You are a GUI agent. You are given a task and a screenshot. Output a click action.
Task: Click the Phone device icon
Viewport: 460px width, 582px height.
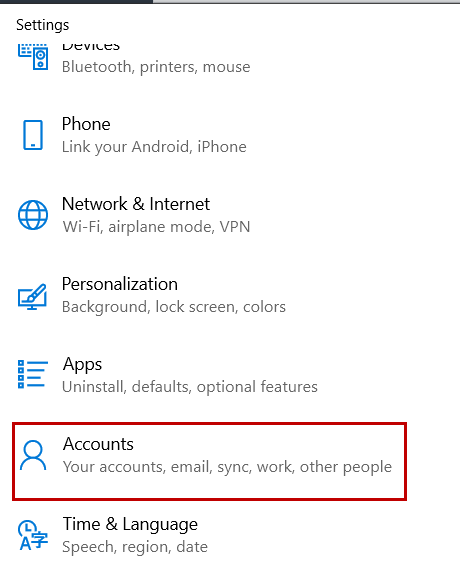[33, 135]
